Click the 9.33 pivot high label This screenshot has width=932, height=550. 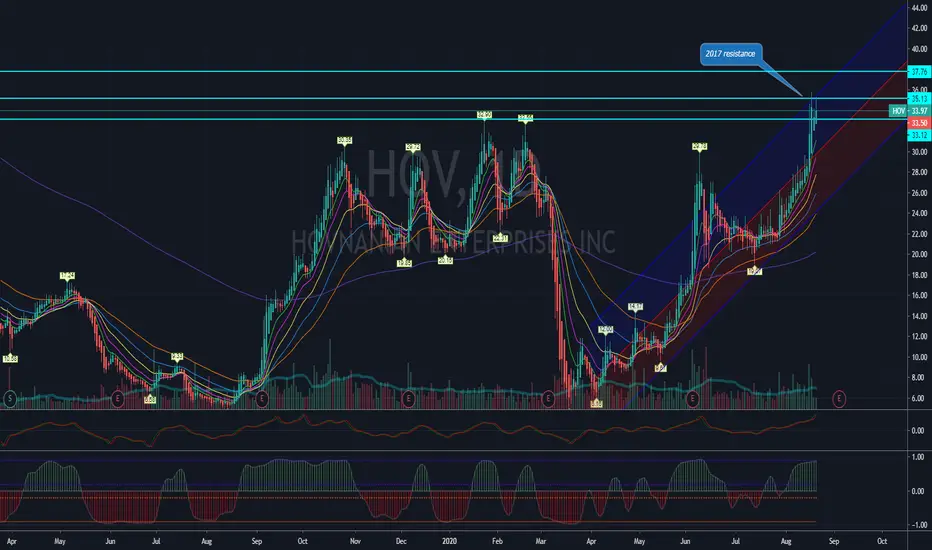point(177,357)
